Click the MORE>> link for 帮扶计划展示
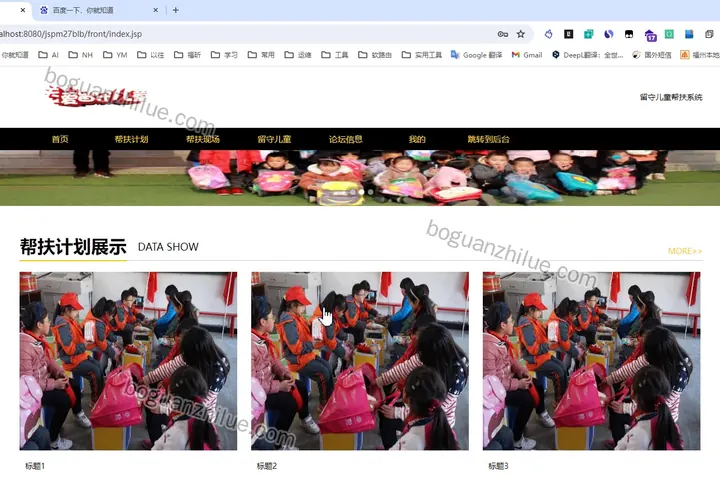This screenshot has height=480, width=720. 685,251
